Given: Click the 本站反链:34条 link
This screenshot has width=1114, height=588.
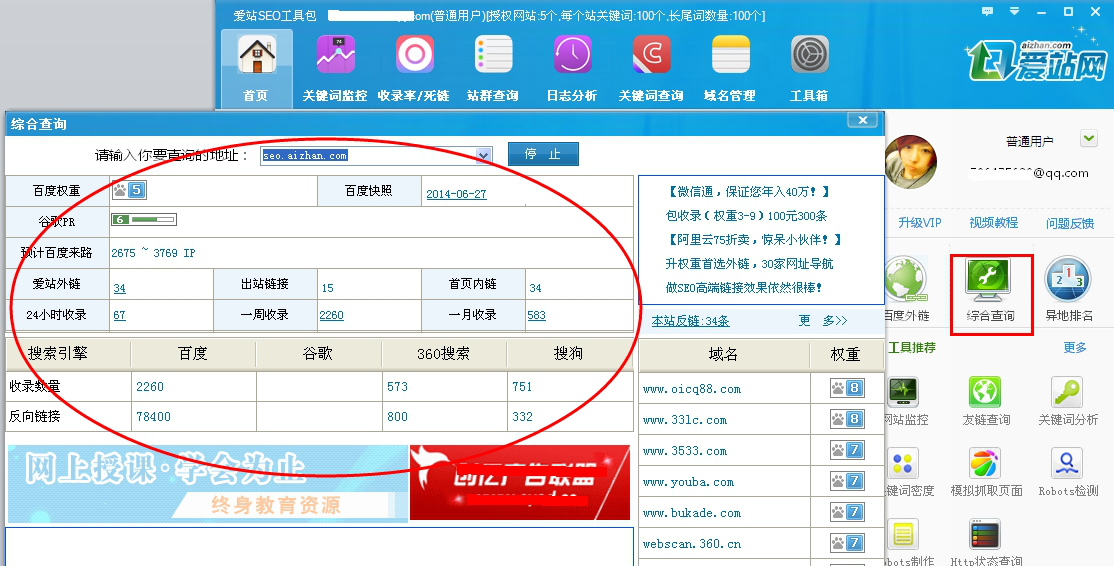Looking at the screenshot, I should (x=691, y=321).
